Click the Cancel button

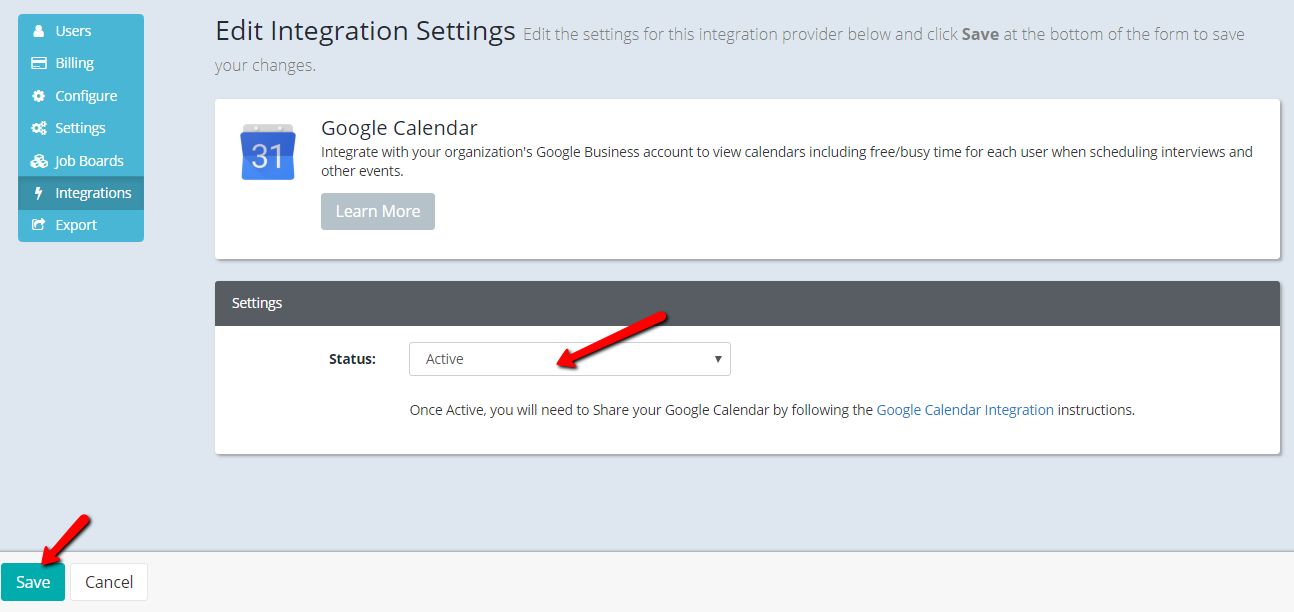pos(109,582)
